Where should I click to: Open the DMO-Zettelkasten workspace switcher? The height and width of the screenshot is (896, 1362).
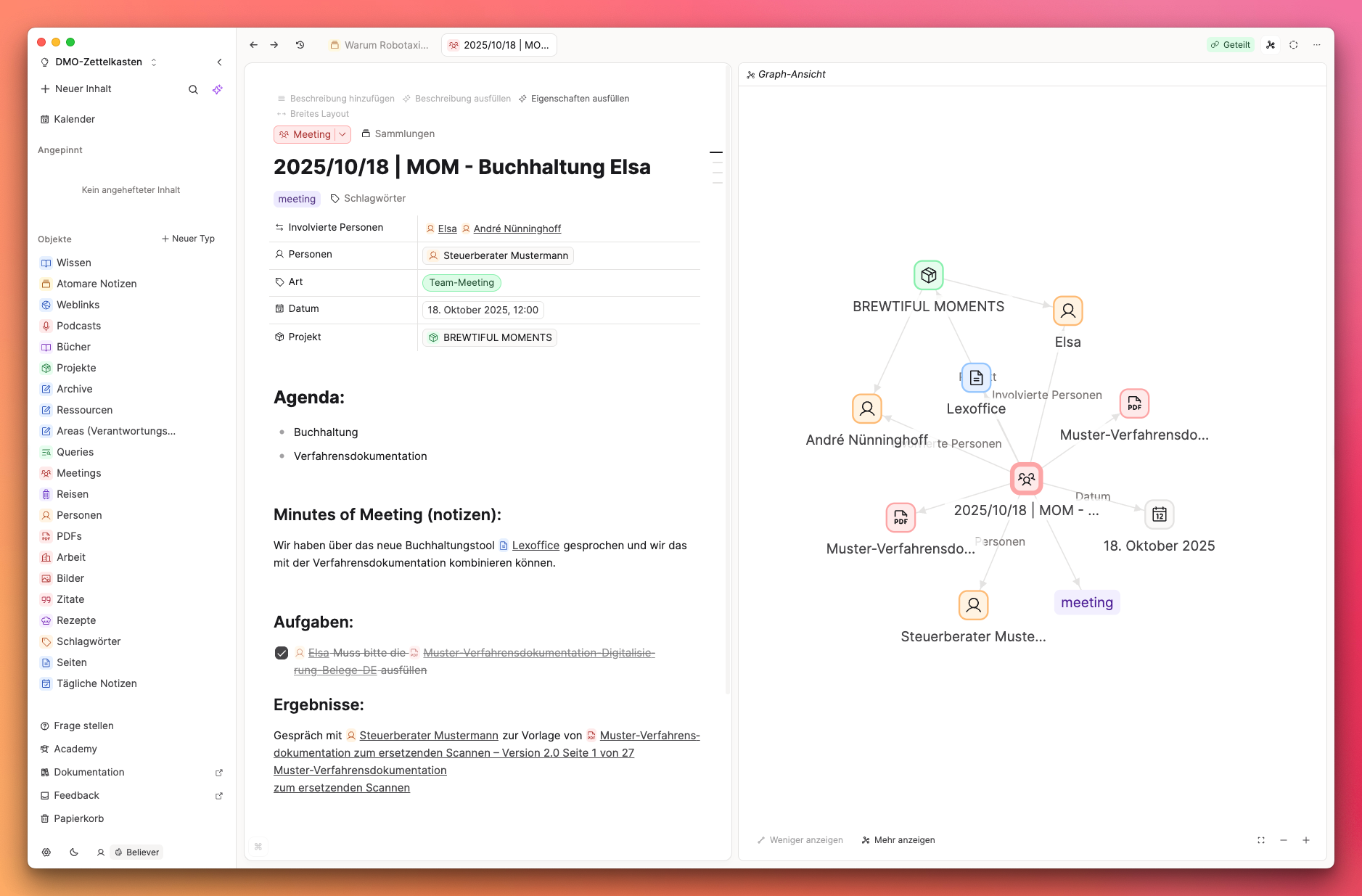[99, 62]
